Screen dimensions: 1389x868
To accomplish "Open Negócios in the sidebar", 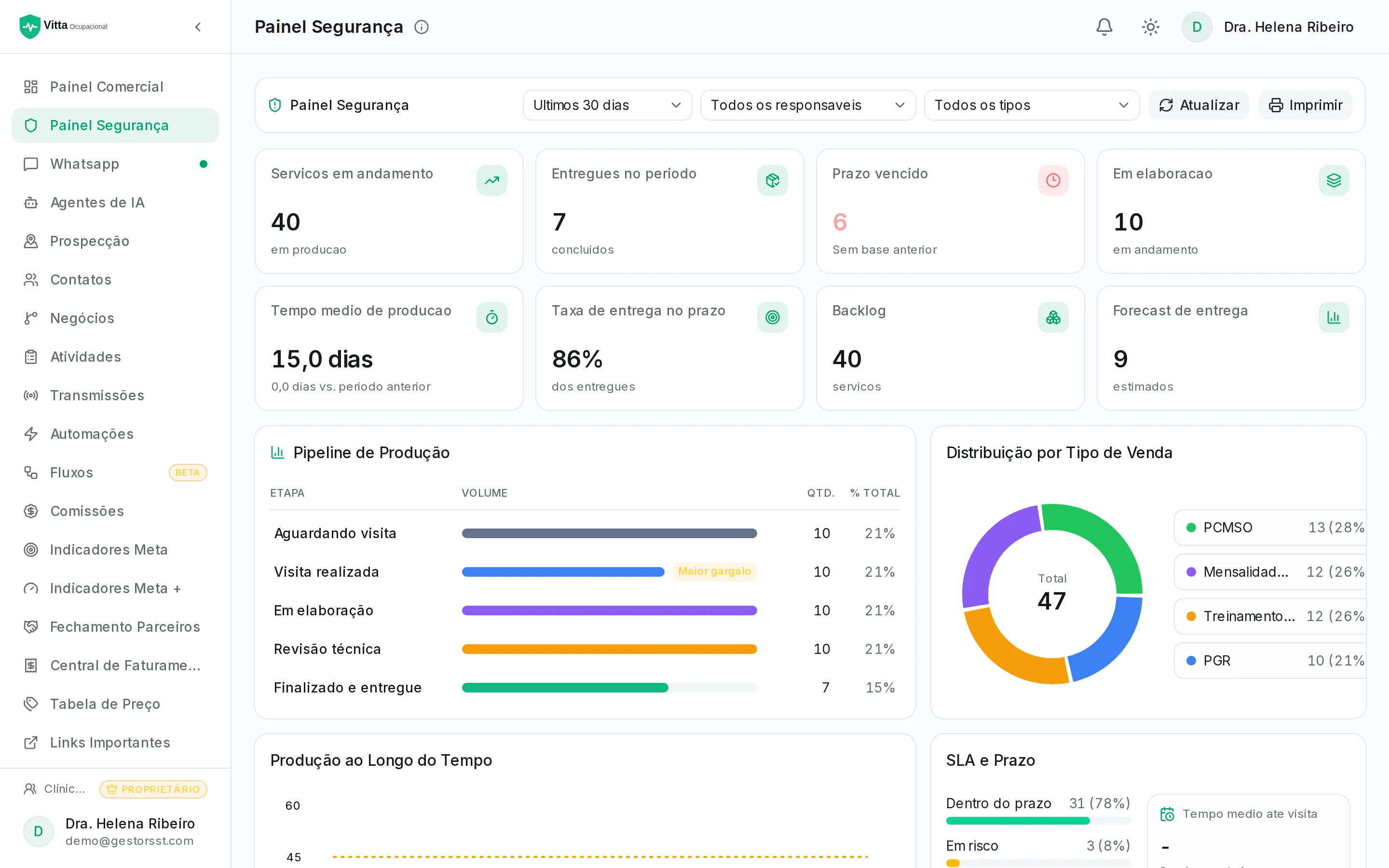I will coord(115,318).
